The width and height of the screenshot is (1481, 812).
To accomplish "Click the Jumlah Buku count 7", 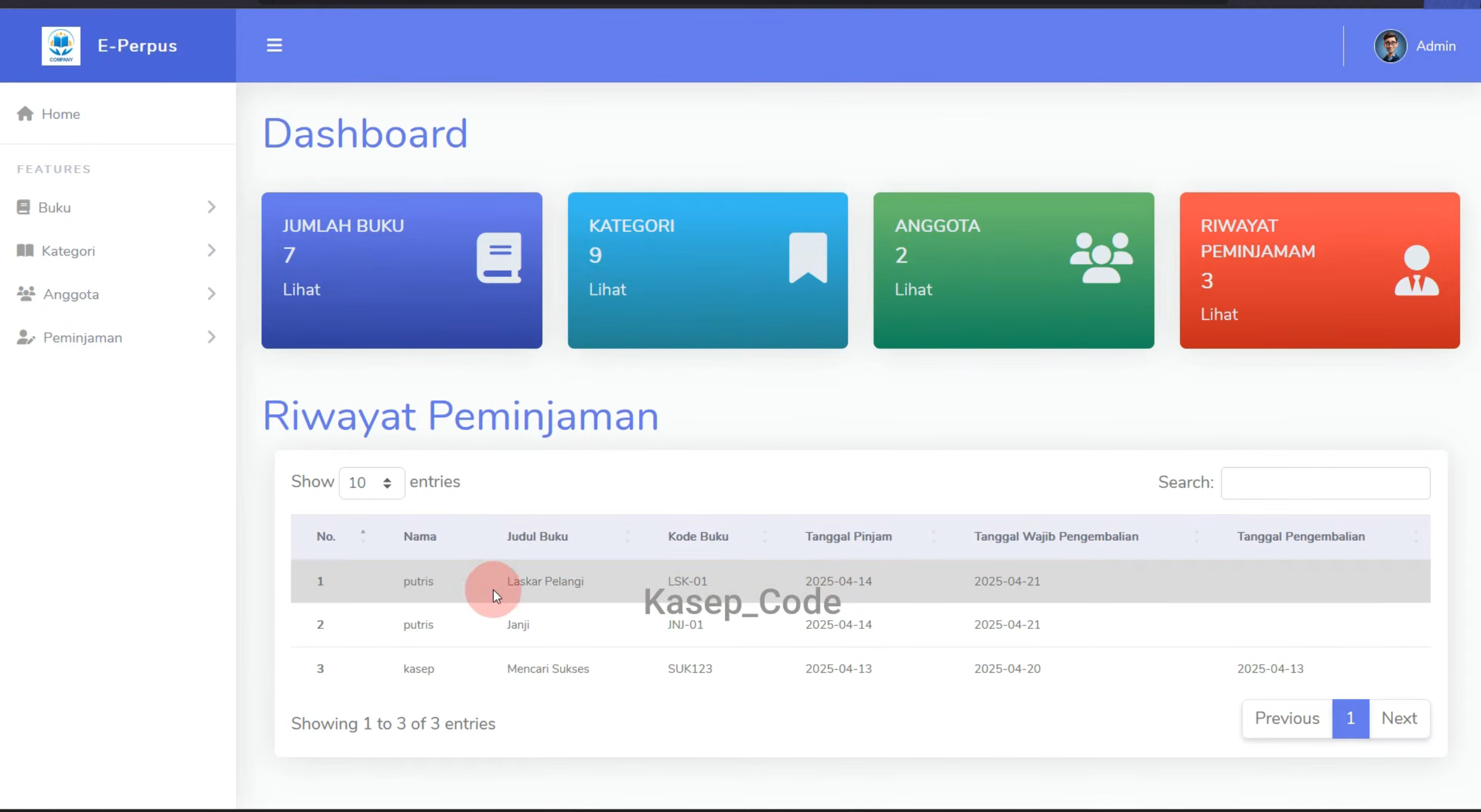I will click(289, 255).
